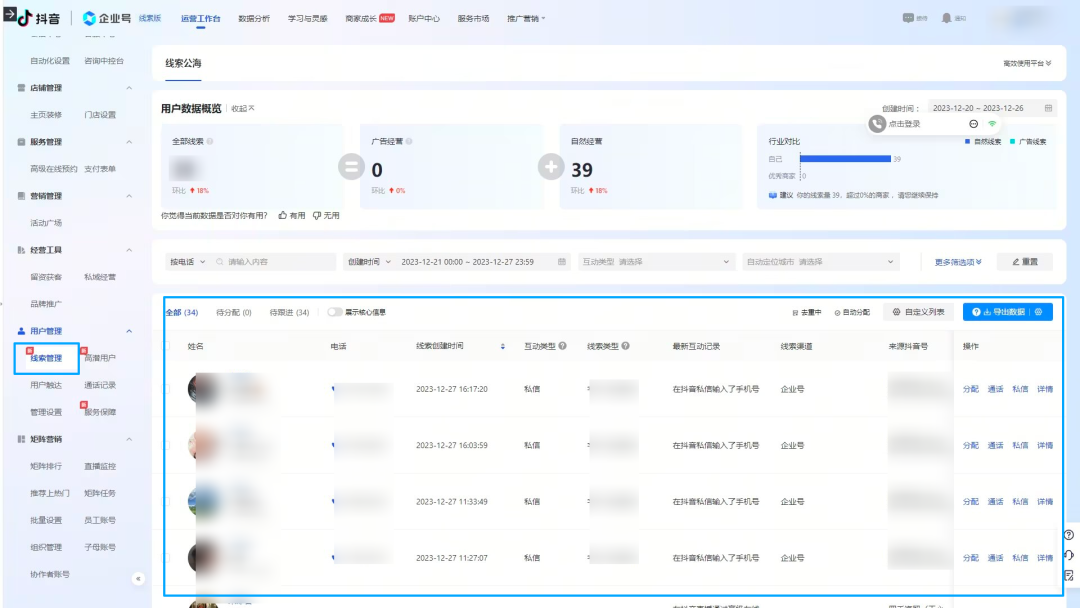Viewport: 1080px width, 608px height.
Task: Click help icon next to 线索类型 column header
Action: (625, 346)
